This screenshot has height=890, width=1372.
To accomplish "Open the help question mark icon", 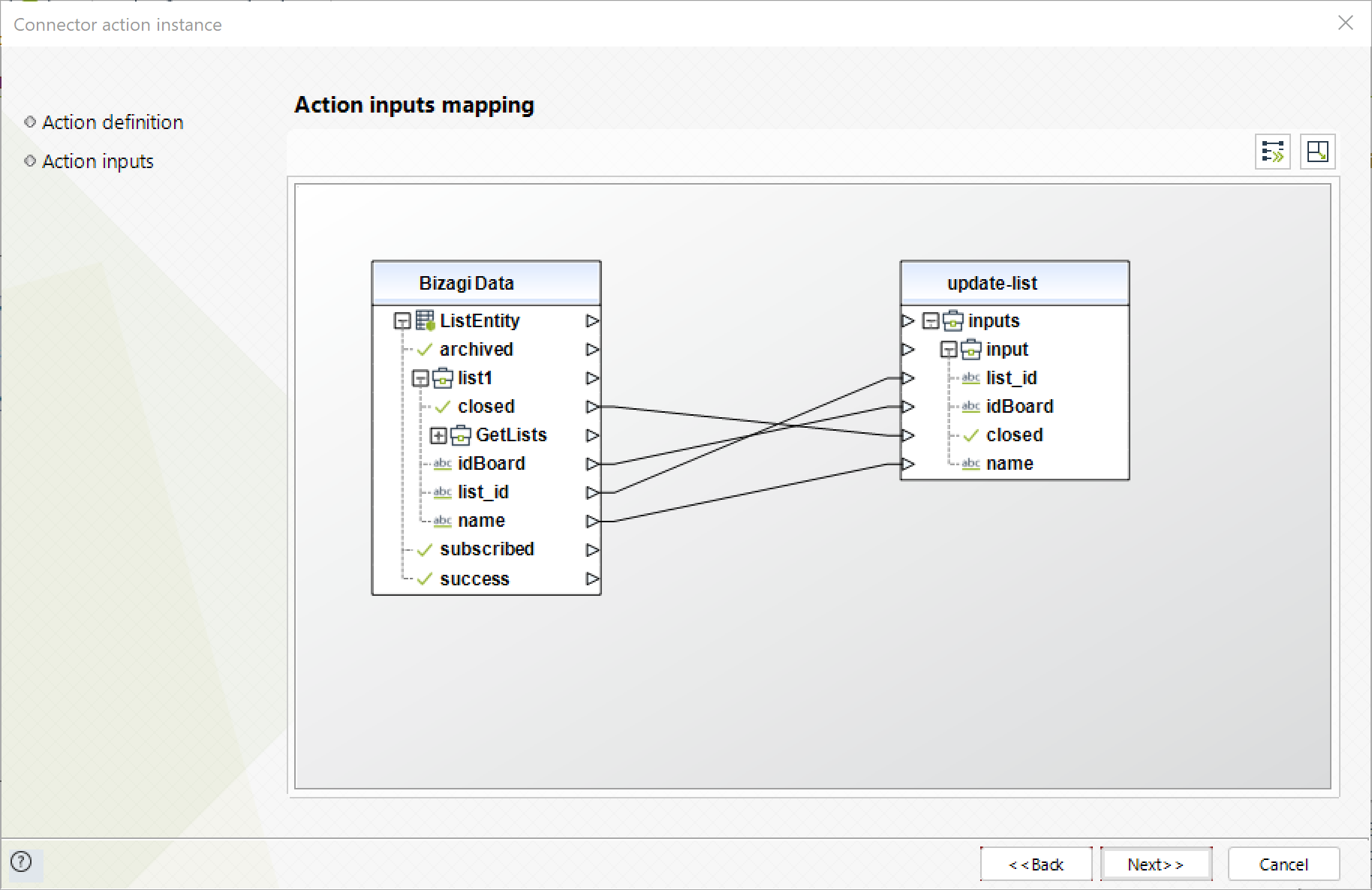I will click(x=22, y=861).
